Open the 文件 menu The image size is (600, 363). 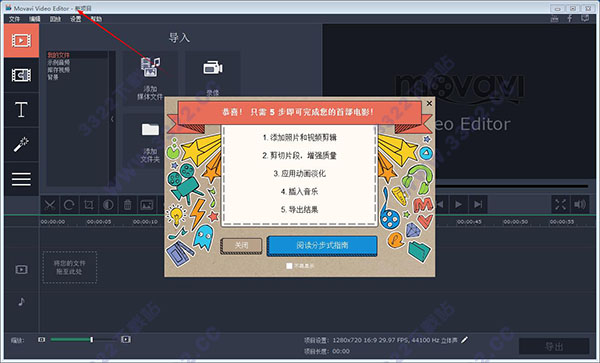14,19
